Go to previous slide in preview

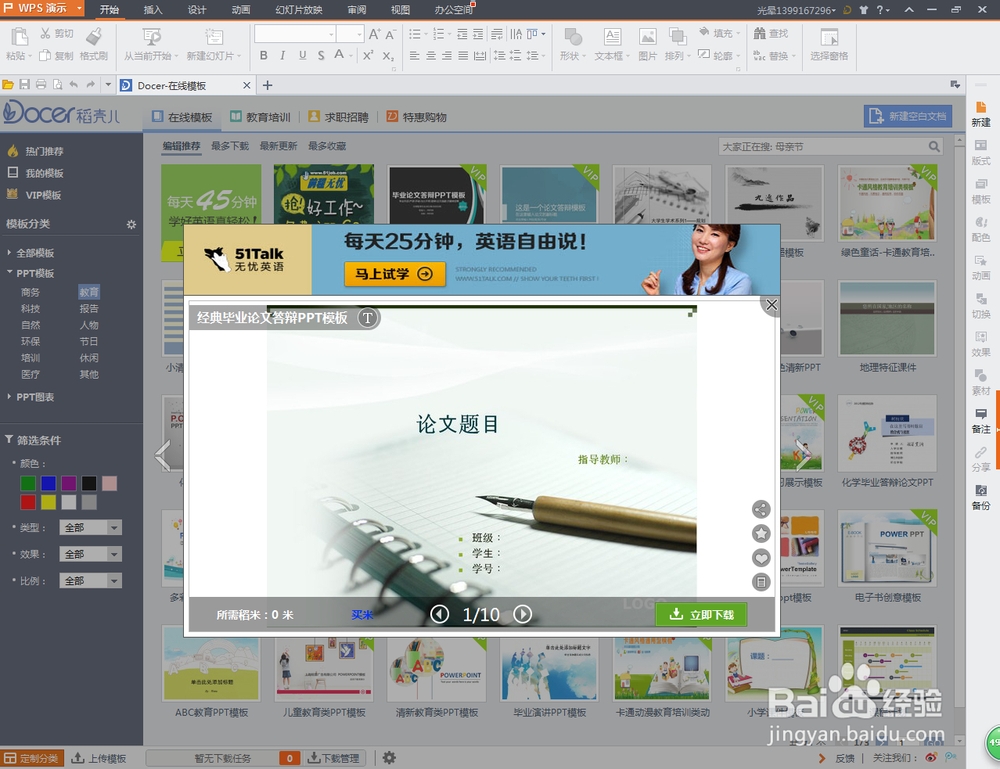click(439, 614)
